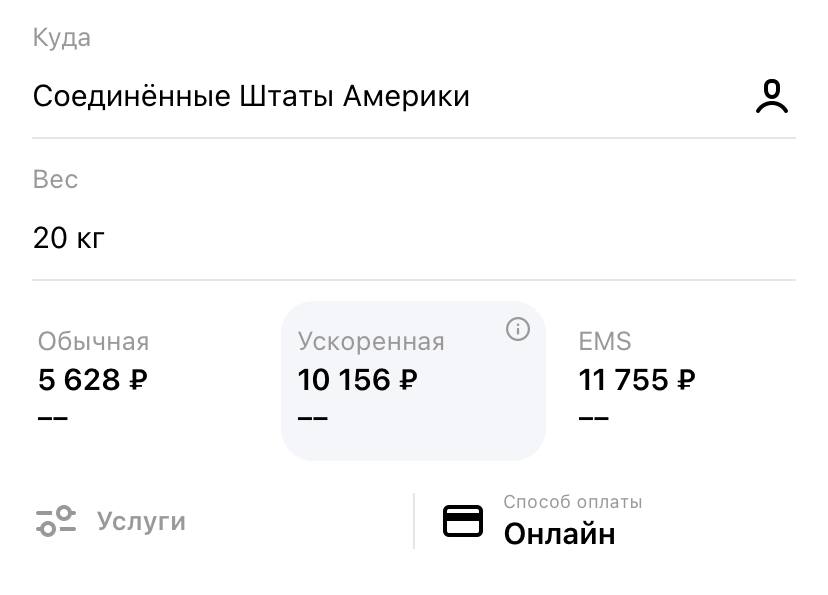Edit the destination field Соединённые Штаты Америки
Screen dimensions: 828x595
pos(251,97)
